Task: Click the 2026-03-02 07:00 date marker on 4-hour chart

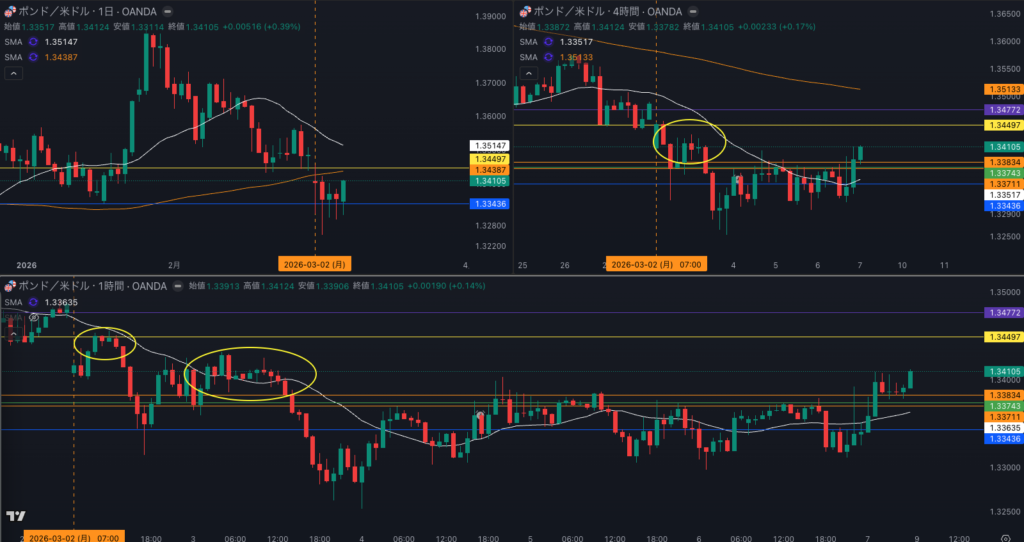Action: tap(657, 264)
